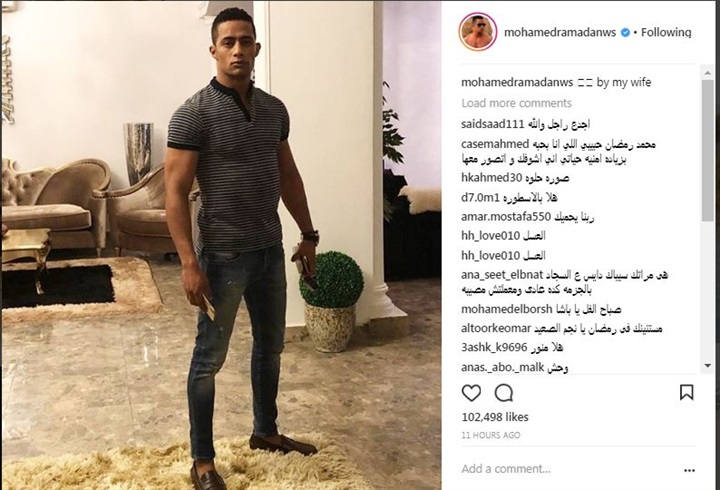This screenshot has width=720, height=490.
Task: Click the comments scrollbar down arrow
Action: point(708,366)
